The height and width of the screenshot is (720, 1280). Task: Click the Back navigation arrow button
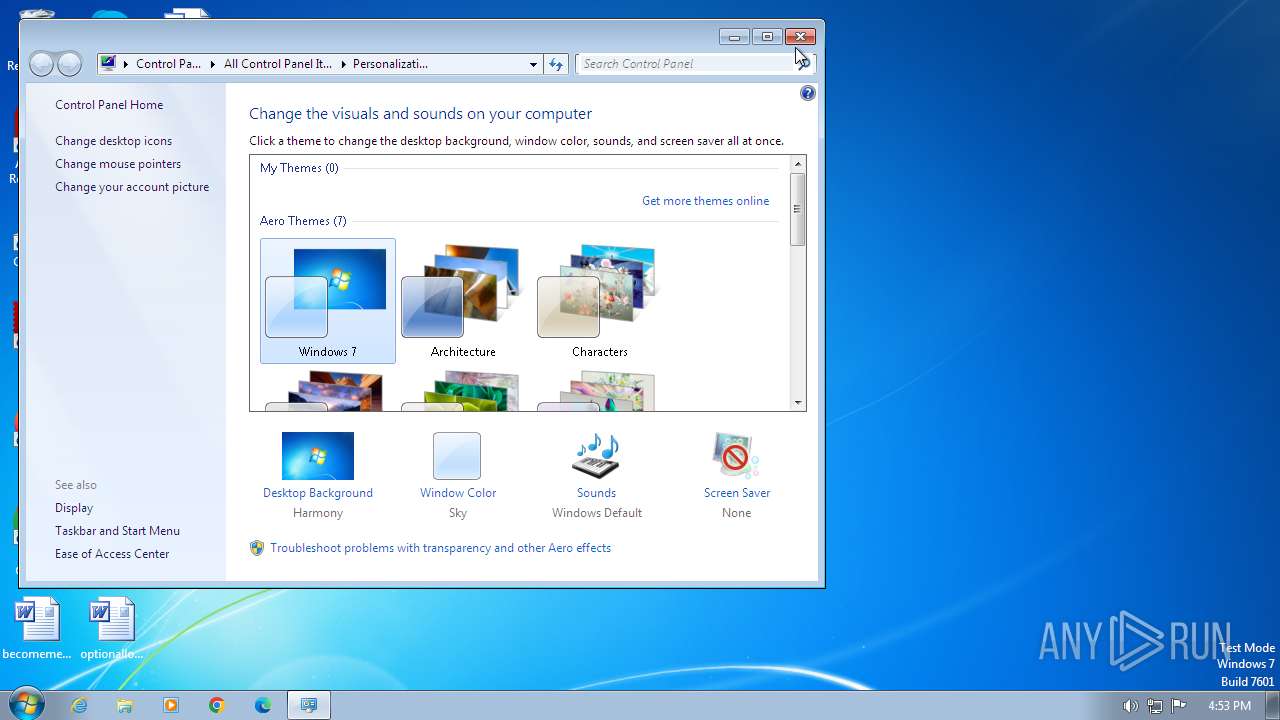42,64
